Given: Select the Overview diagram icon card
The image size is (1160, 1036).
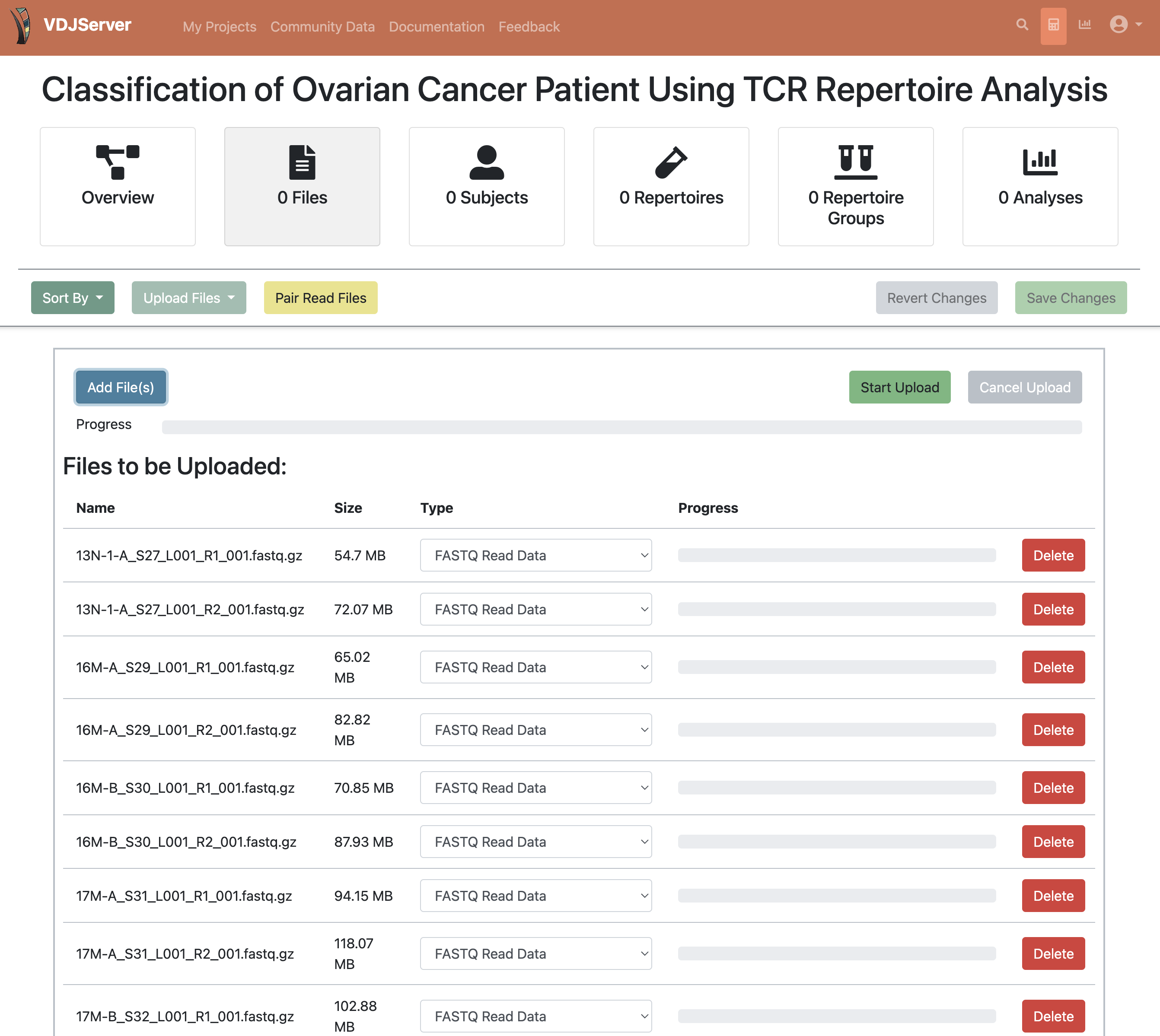Looking at the screenshot, I should (x=118, y=187).
